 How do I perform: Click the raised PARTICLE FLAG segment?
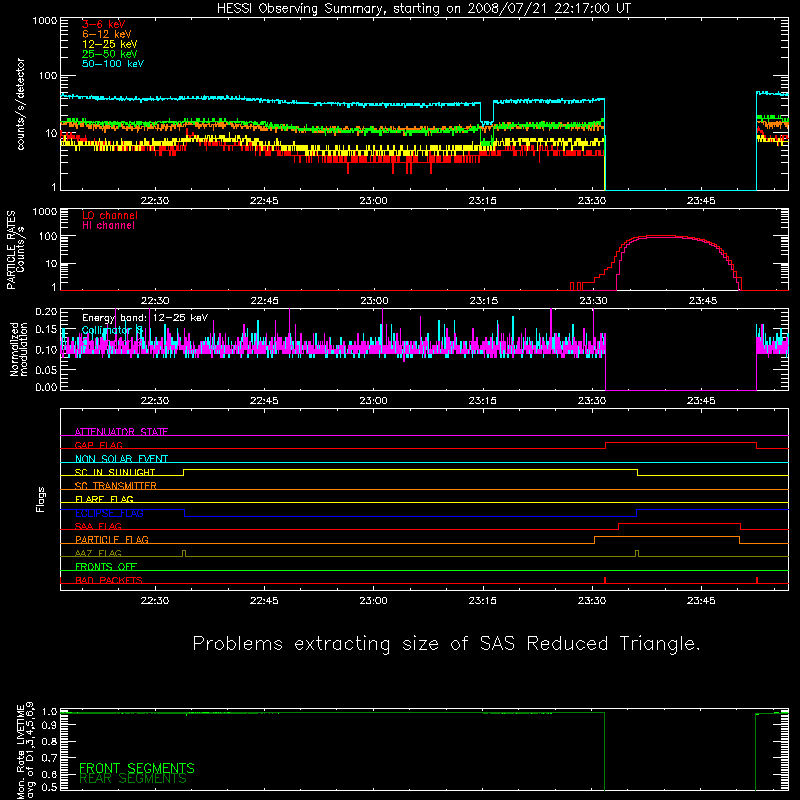[667, 537]
